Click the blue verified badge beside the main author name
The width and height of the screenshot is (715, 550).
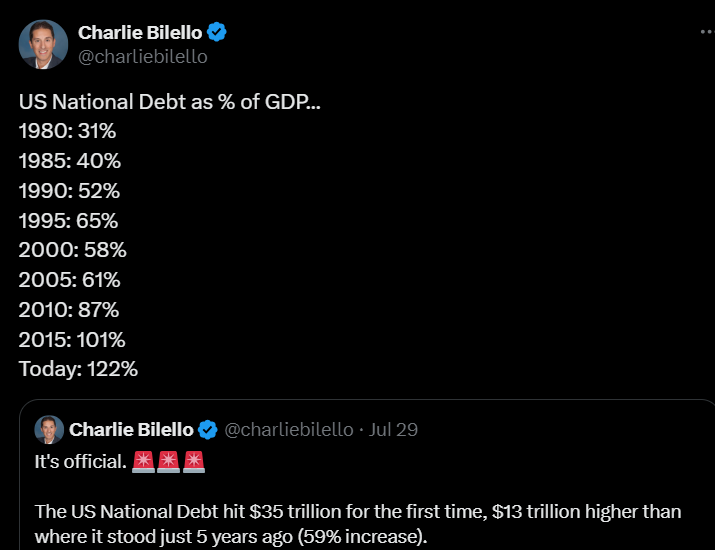coord(217,33)
